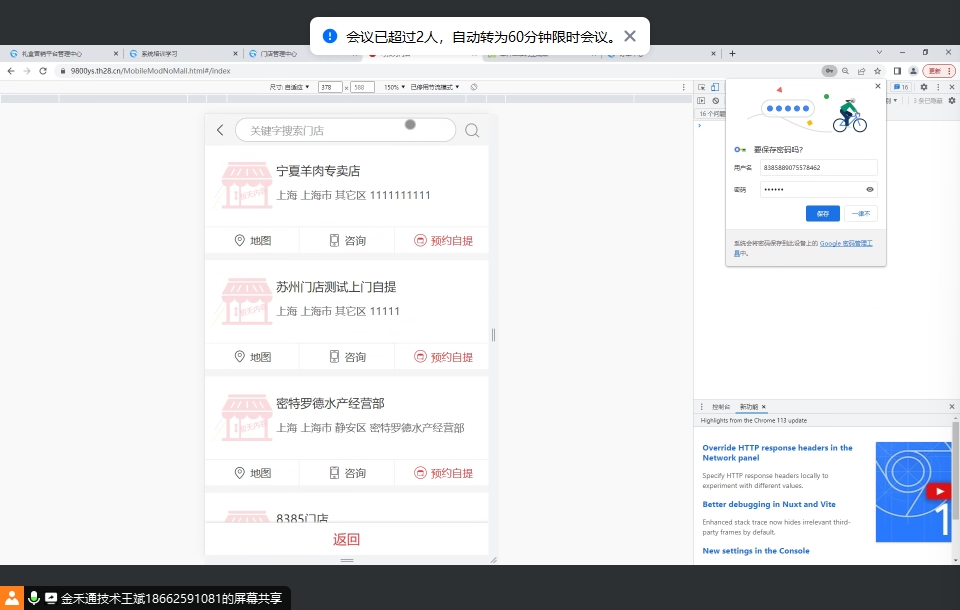Show password using the eye icon
The height and width of the screenshot is (610, 960).
click(x=869, y=189)
